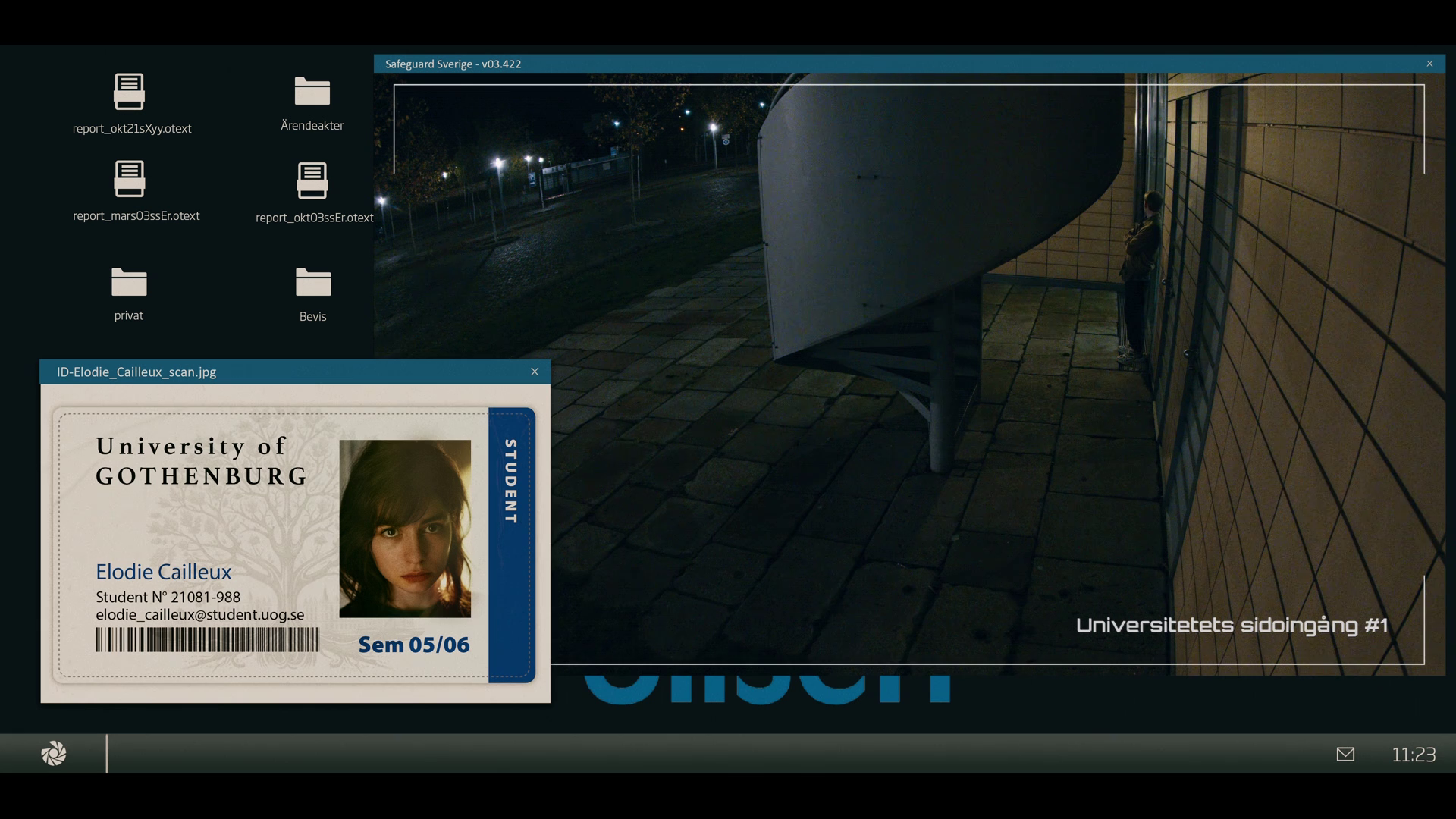Screen dimensions: 1456x819
Task: Open the start menu aperture icon
Action: (x=54, y=754)
